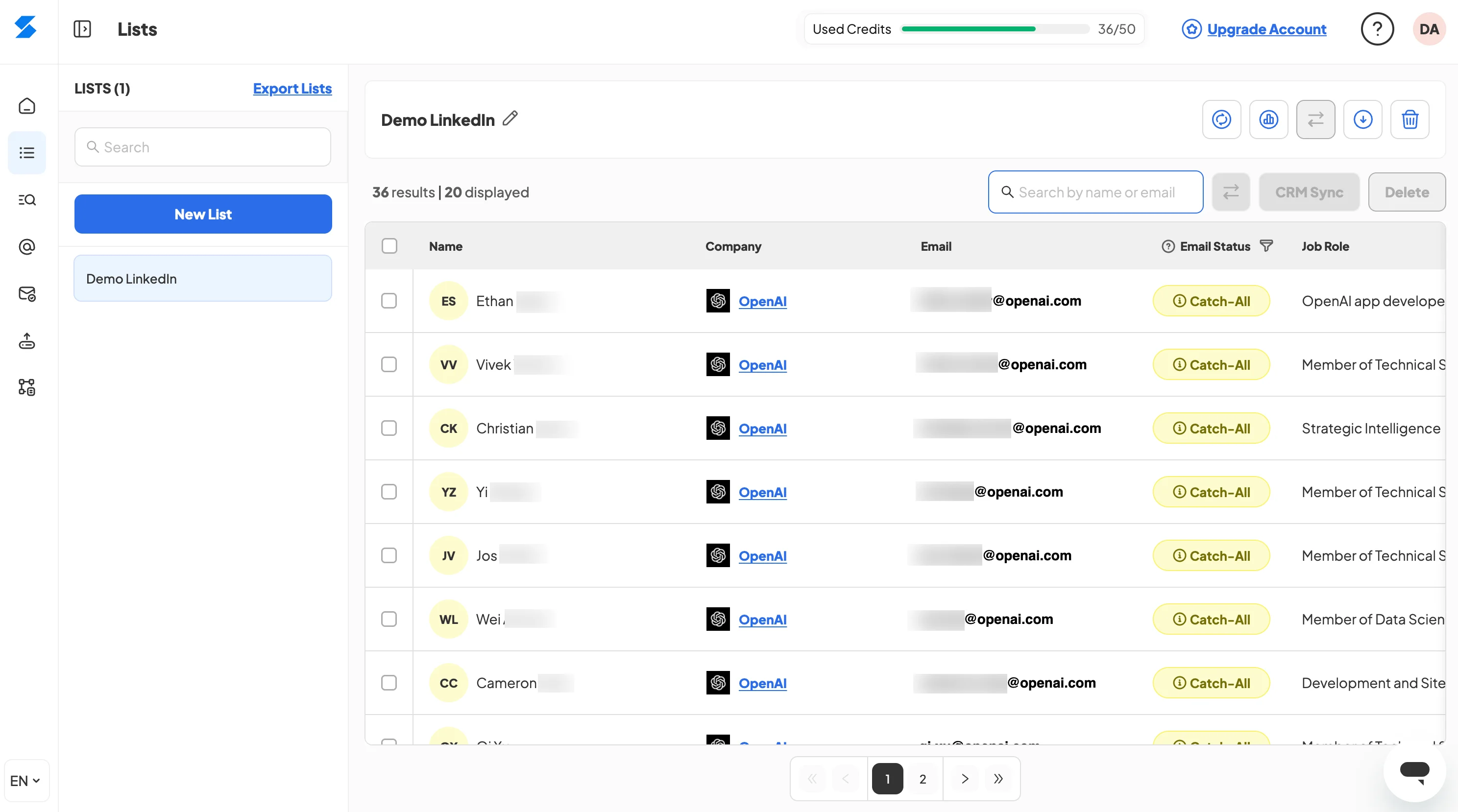Click the pencil icon to rename the list

(510, 118)
